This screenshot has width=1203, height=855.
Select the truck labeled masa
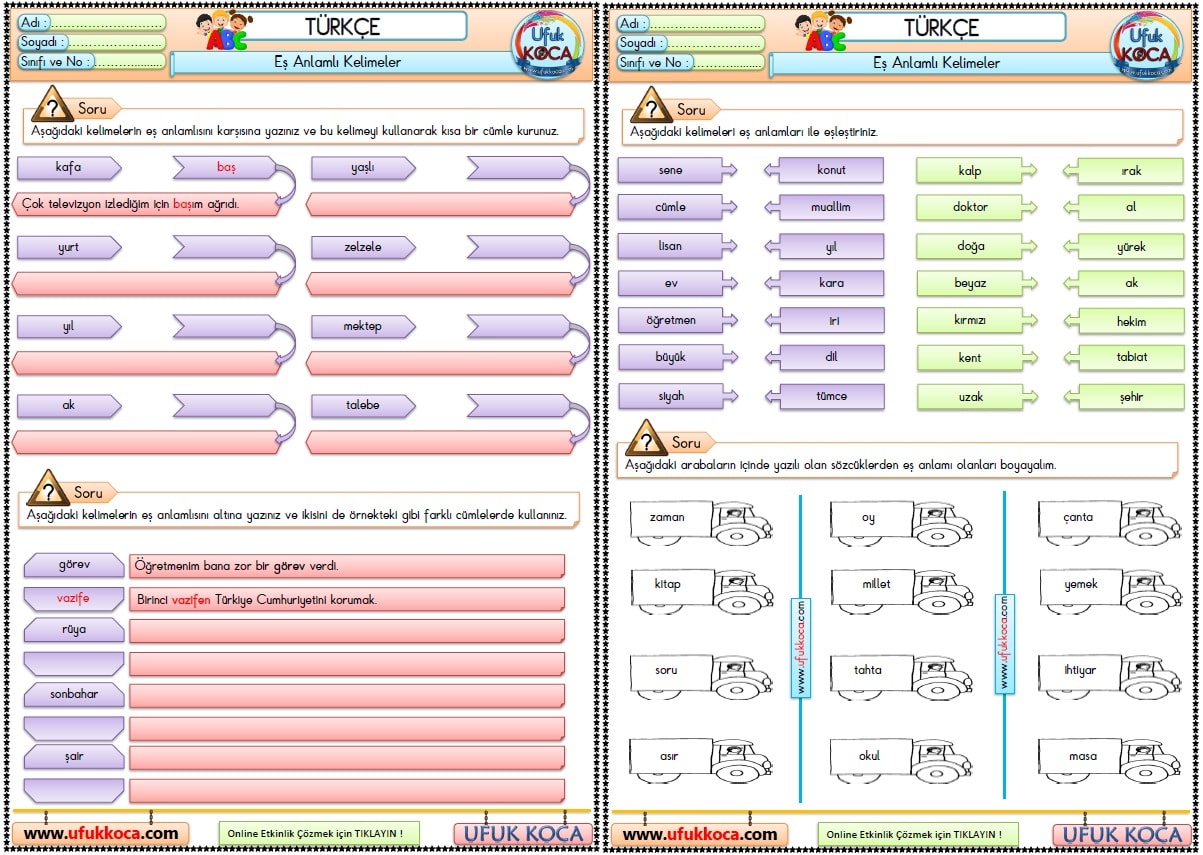[x=1110, y=759]
